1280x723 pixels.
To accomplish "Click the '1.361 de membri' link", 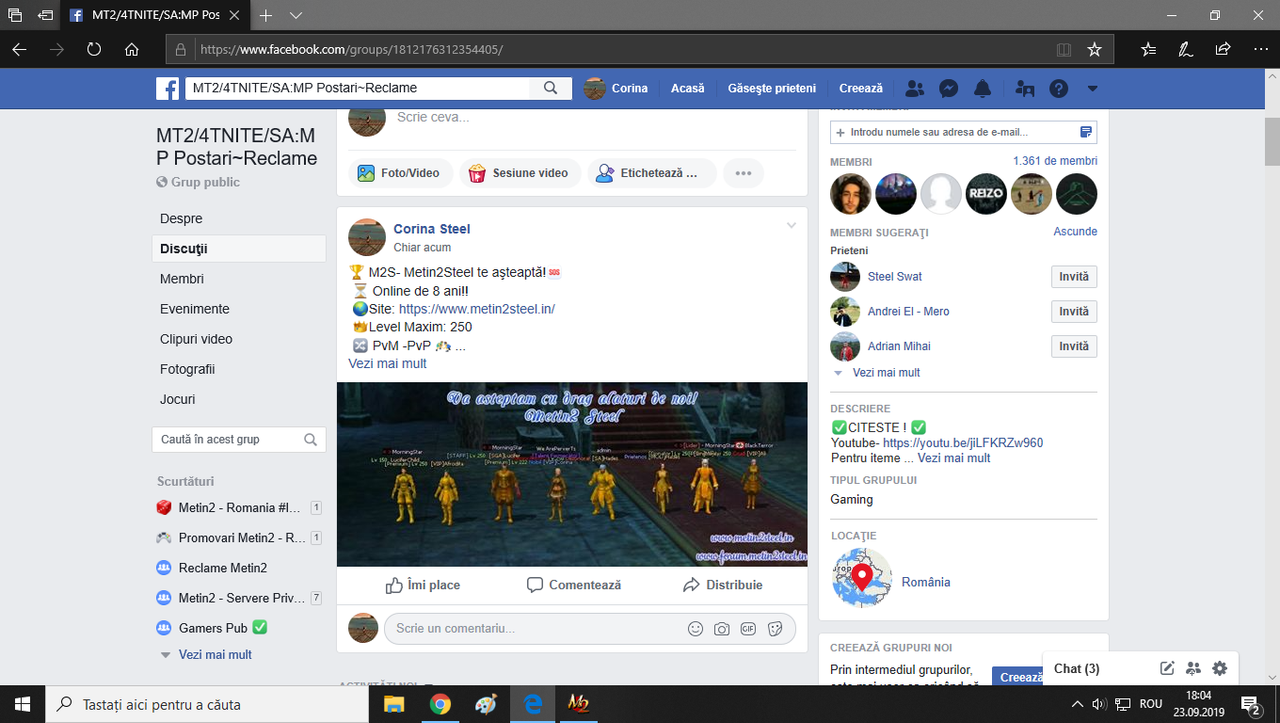I will pyautogui.click(x=1055, y=161).
